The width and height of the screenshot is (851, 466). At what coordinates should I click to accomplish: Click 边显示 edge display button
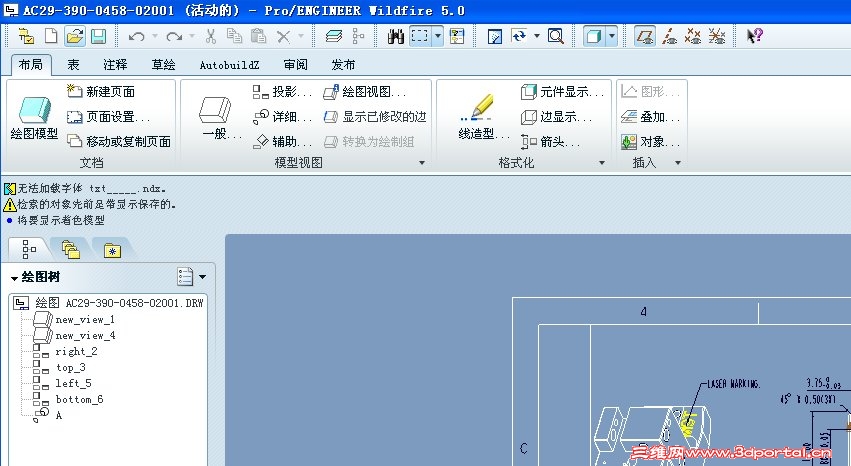click(556, 117)
